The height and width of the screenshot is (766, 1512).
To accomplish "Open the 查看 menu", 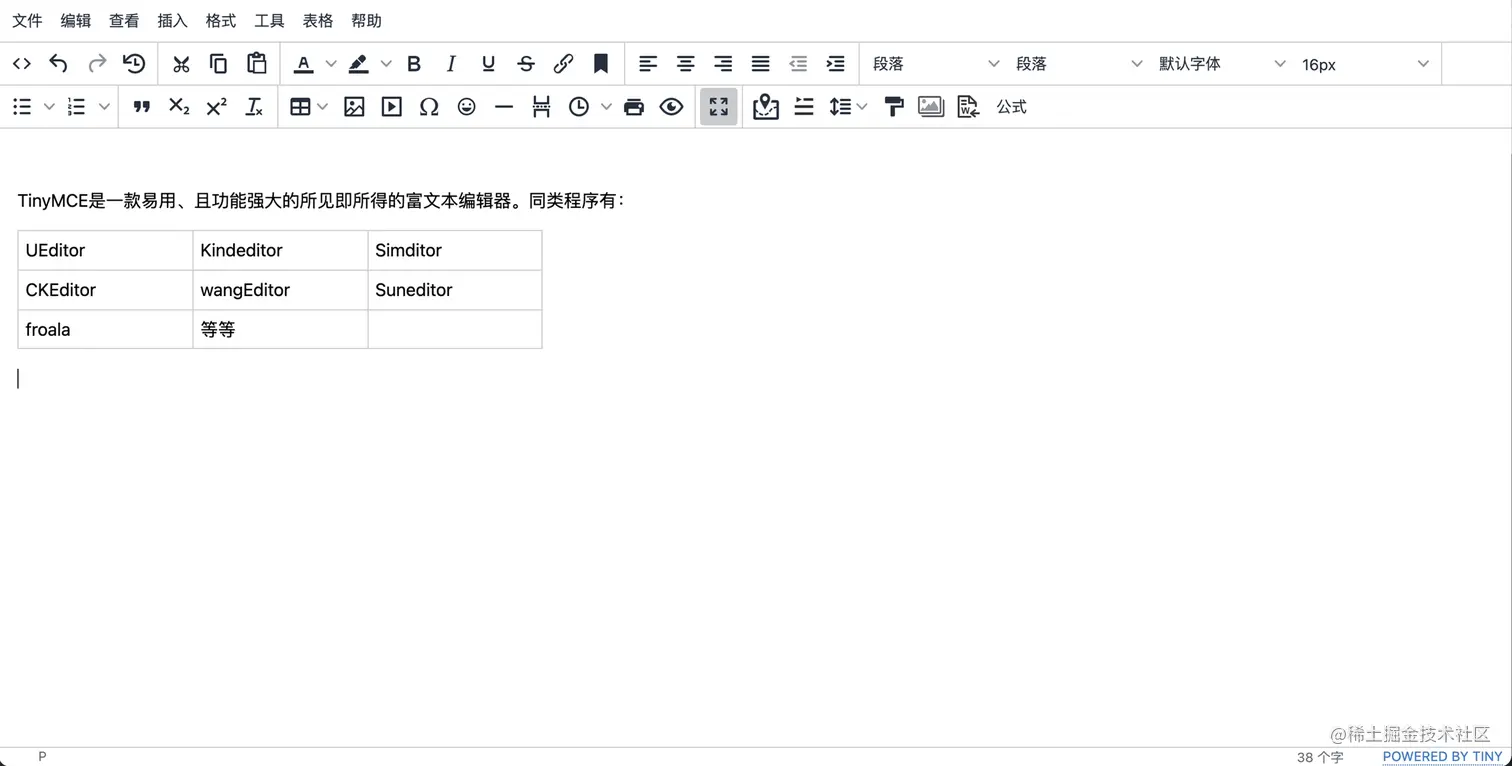I will coord(124,21).
